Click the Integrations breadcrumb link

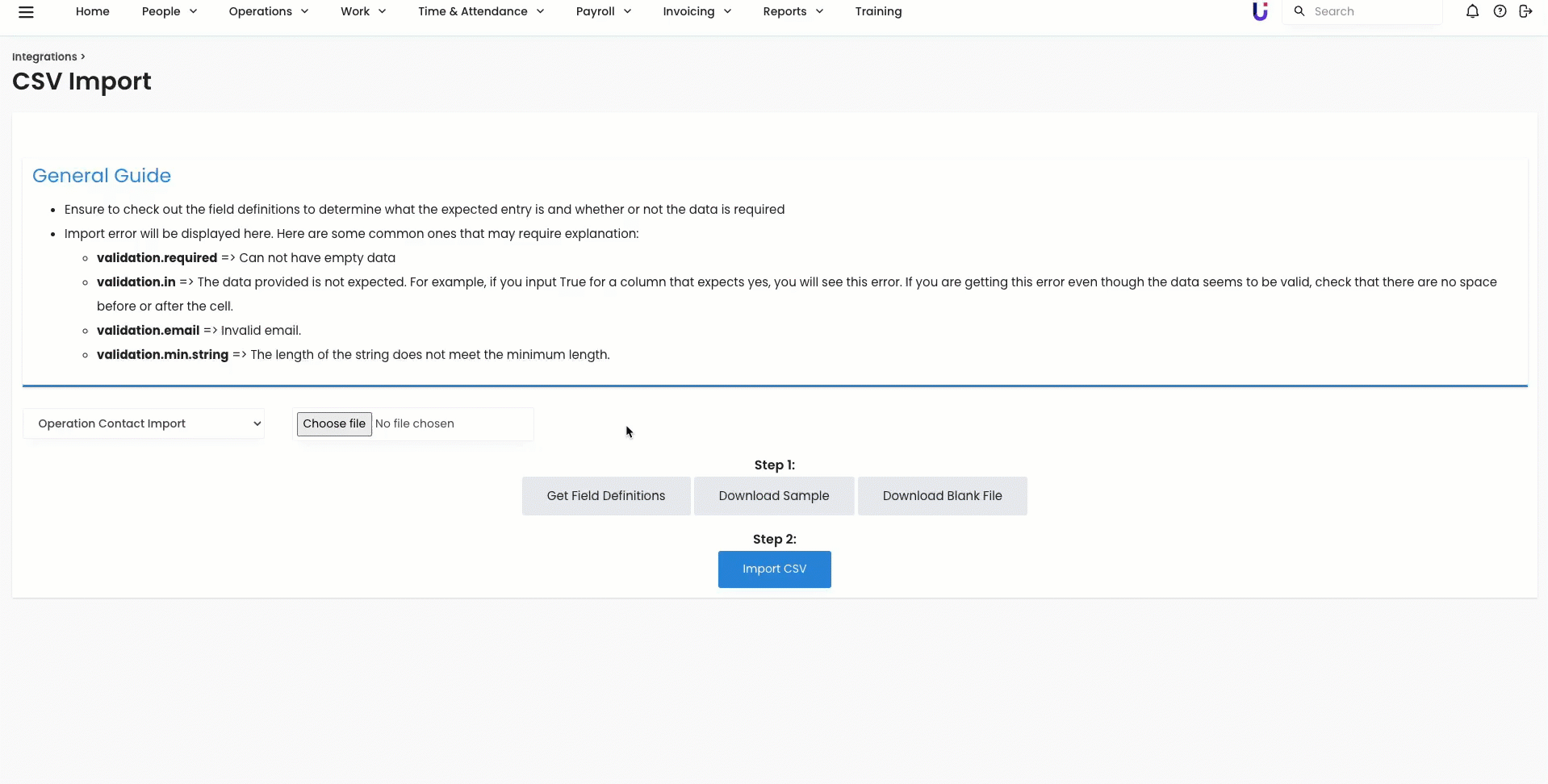pos(44,56)
